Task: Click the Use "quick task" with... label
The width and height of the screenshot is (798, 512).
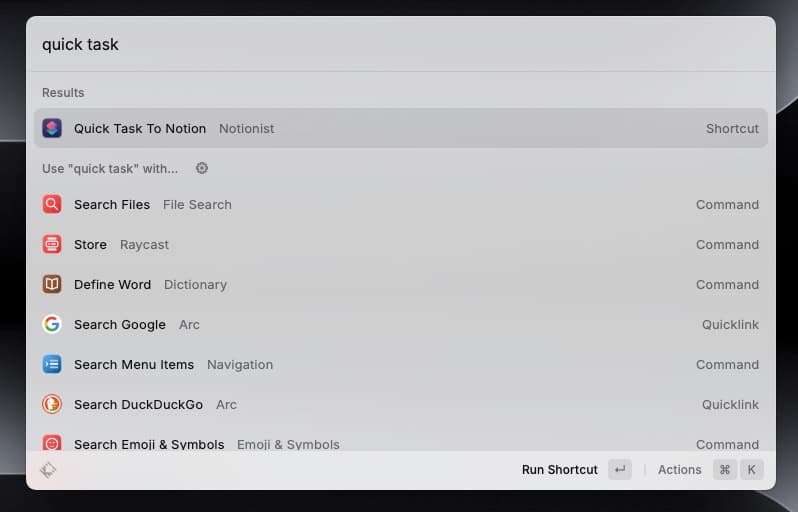Action: point(110,168)
